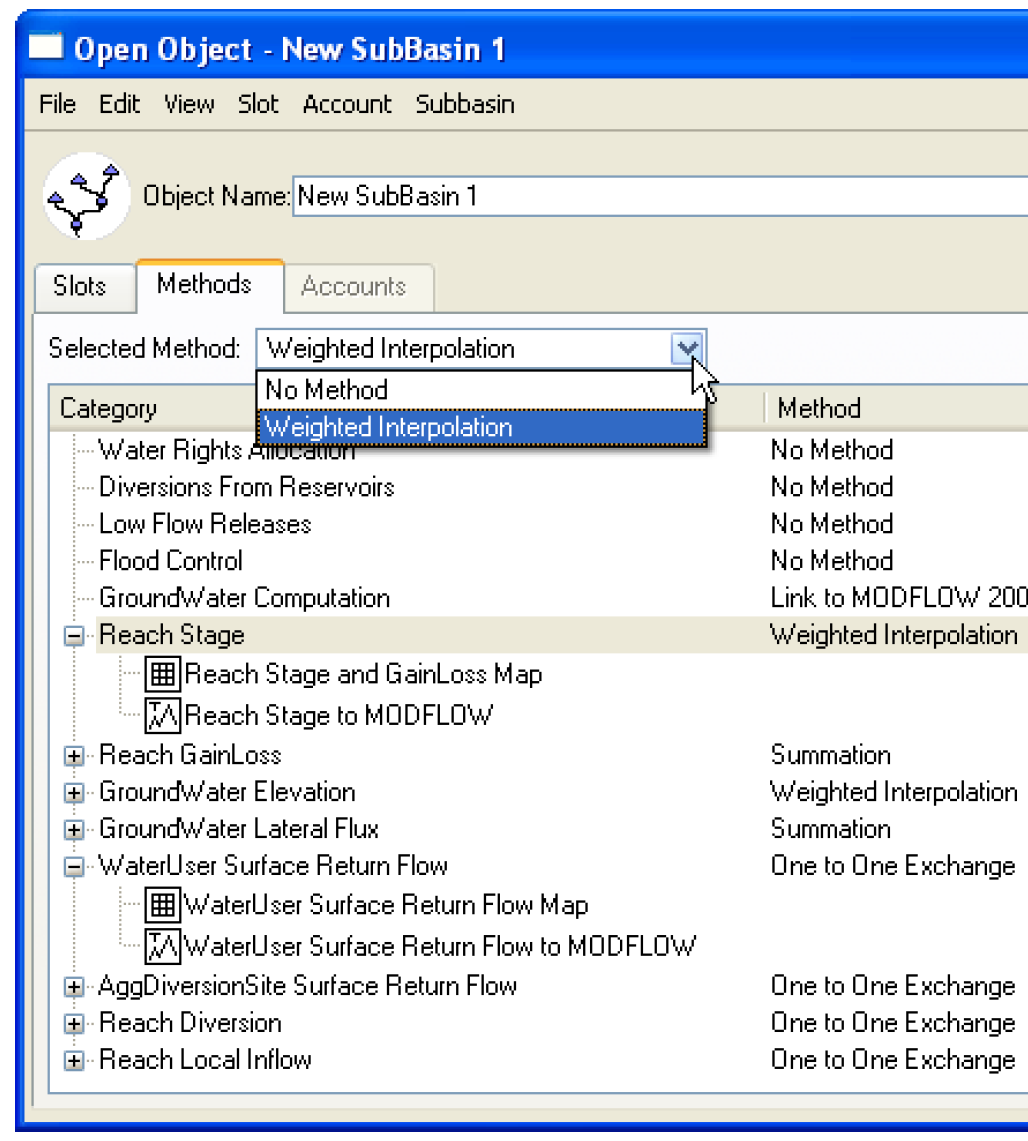Image resolution: width=1028 pixels, height=1141 pixels.
Task: Select the Low Flow Releases category
Action: tap(205, 524)
